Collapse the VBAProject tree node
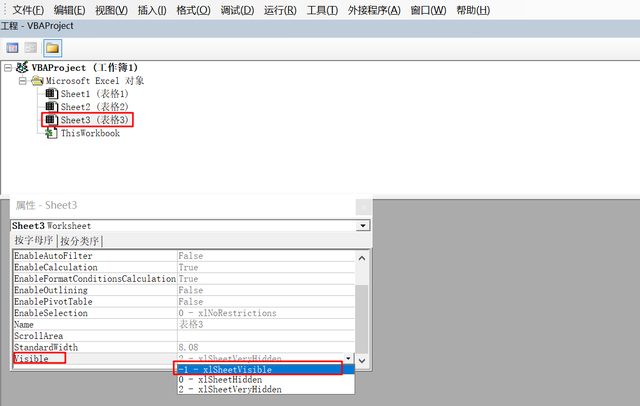 pyautogui.click(x=8, y=68)
